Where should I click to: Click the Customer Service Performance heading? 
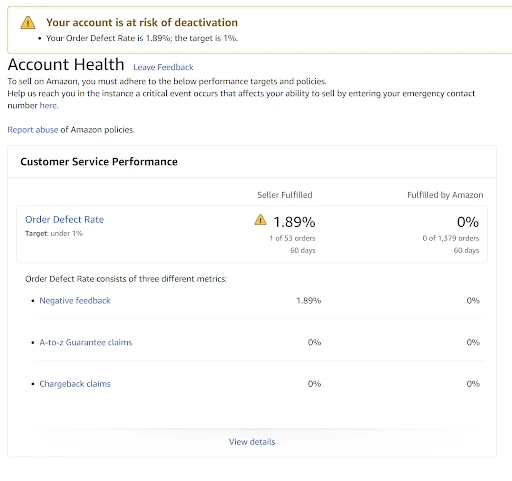pos(99,161)
